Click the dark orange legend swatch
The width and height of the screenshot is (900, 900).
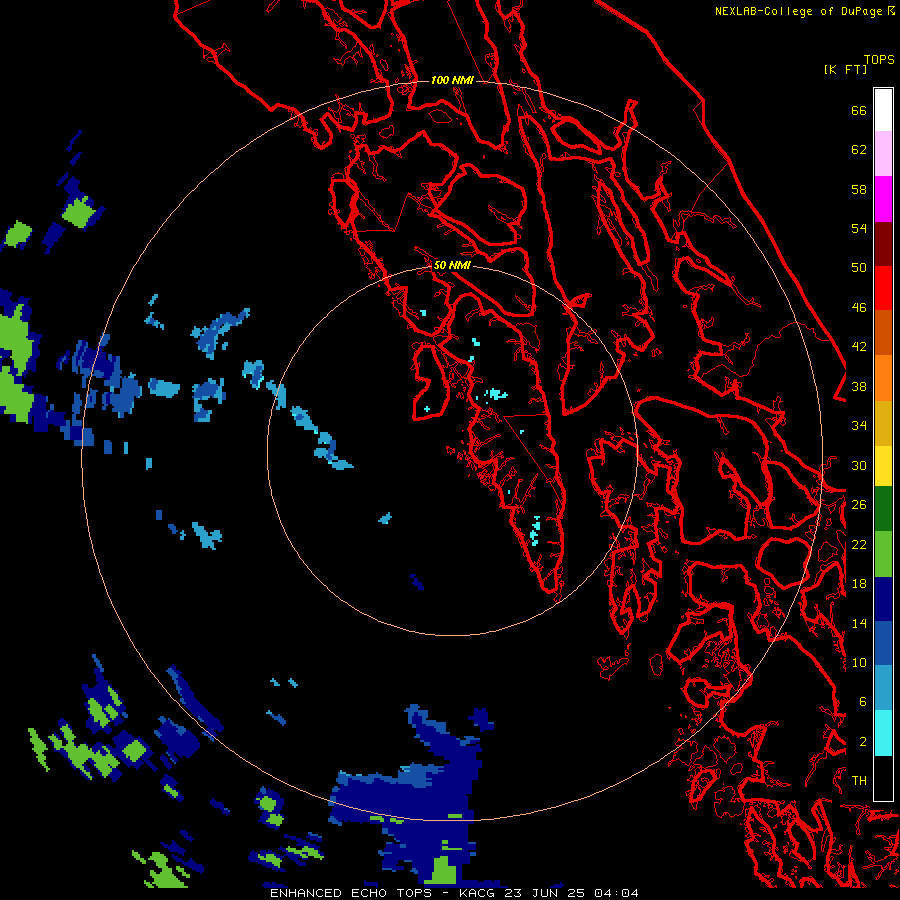click(x=883, y=333)
